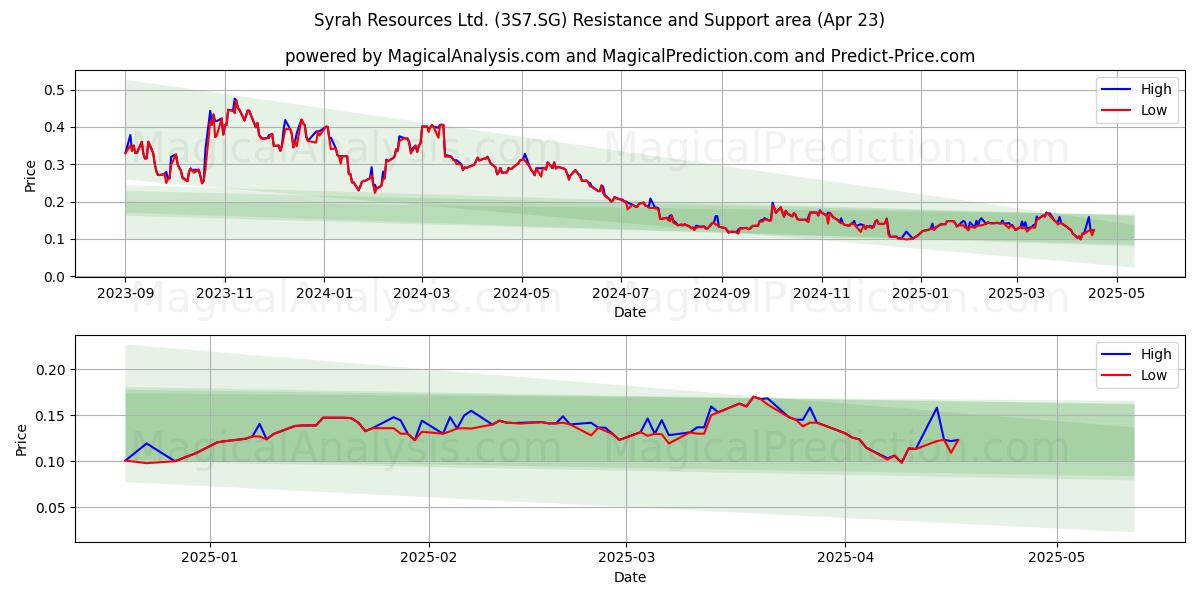Click the '2025-03' tick label on the lower chart
This screenshot has width=1200, height=600.
coord(627,560)
